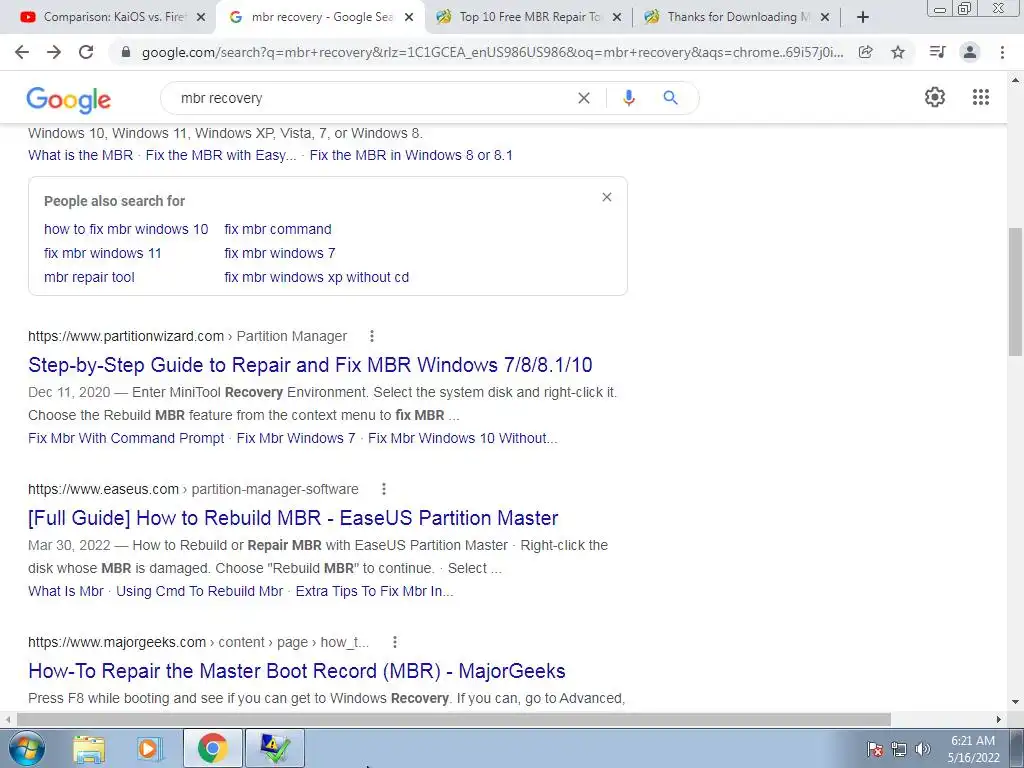
Task: Open the shield checkmark taskbar app
Action: [274, 748]
